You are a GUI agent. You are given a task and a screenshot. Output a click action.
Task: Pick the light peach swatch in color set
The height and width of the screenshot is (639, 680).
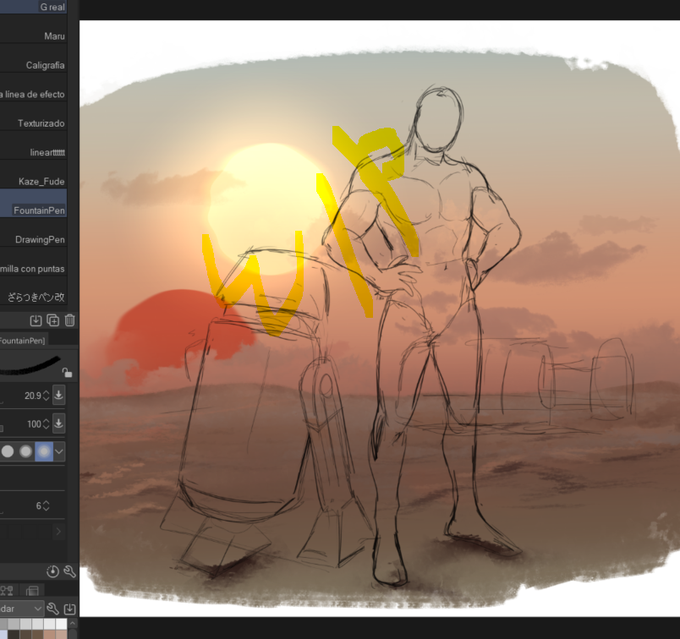coord(61,634)
